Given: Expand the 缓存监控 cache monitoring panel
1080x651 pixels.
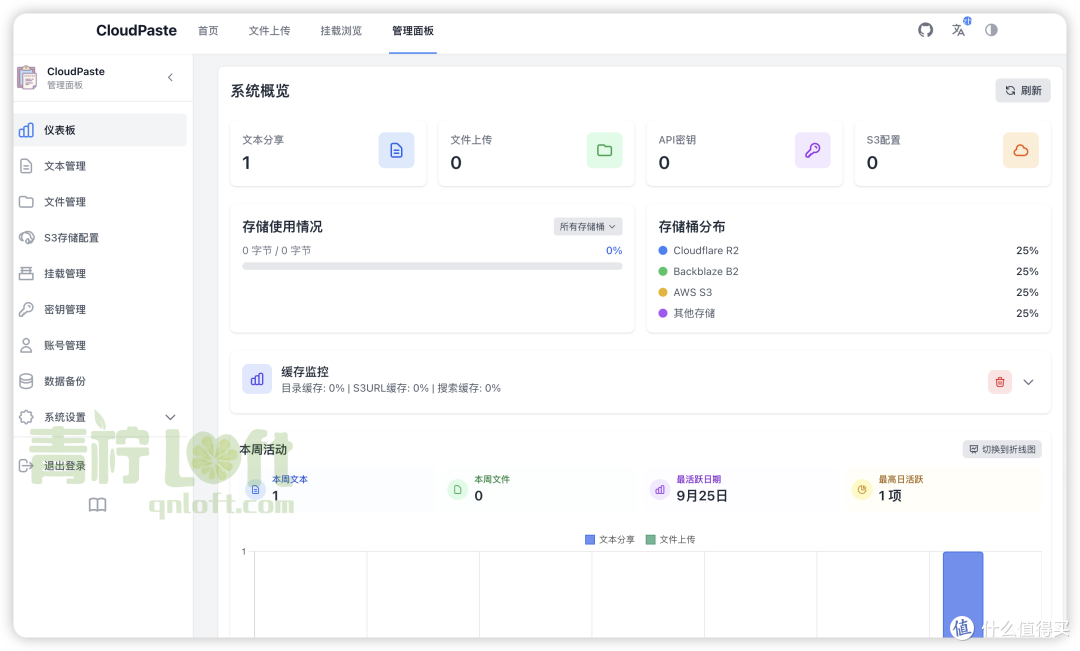Looking at the screenshot, I should click(1028, 382).
